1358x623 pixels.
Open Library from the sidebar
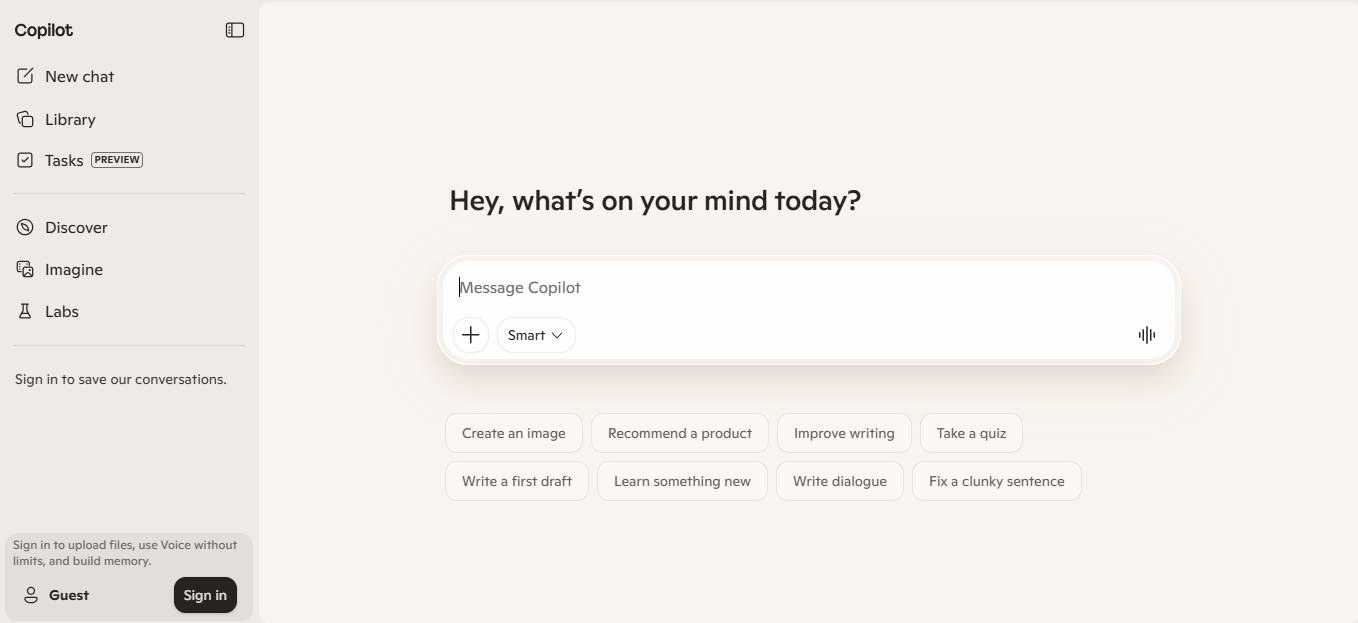point(70,119)
